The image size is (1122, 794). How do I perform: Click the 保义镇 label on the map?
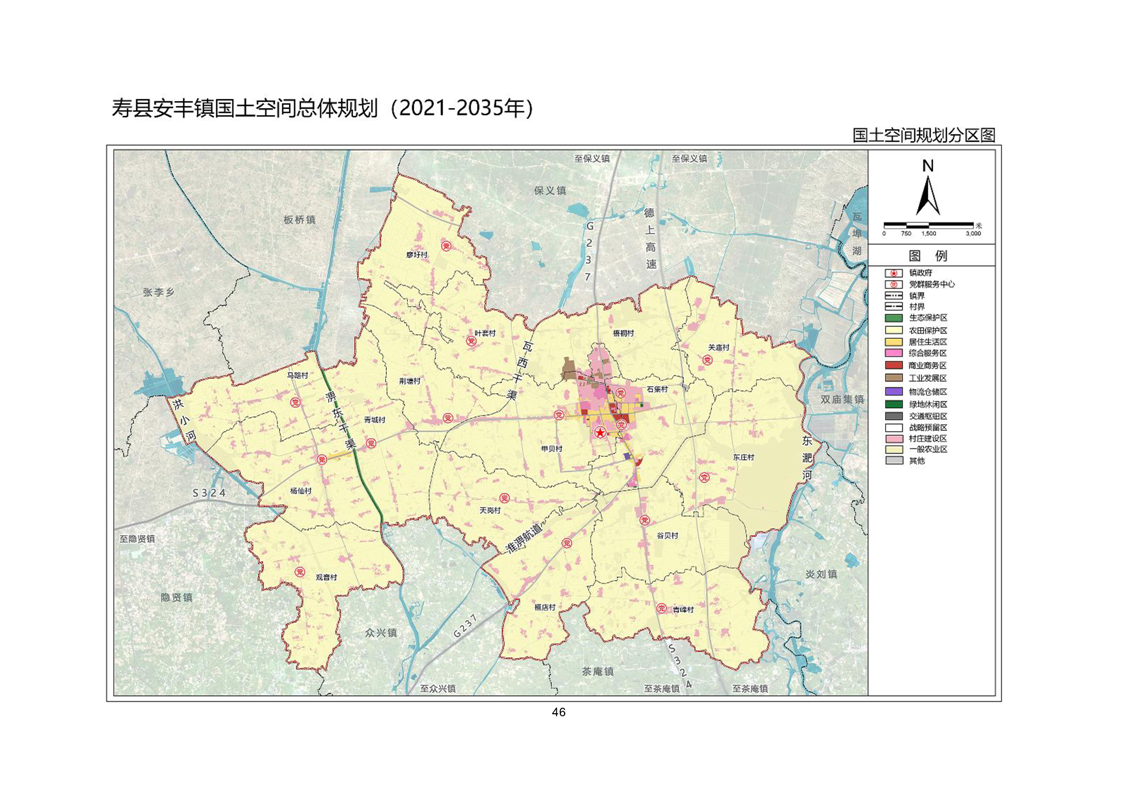550,190
